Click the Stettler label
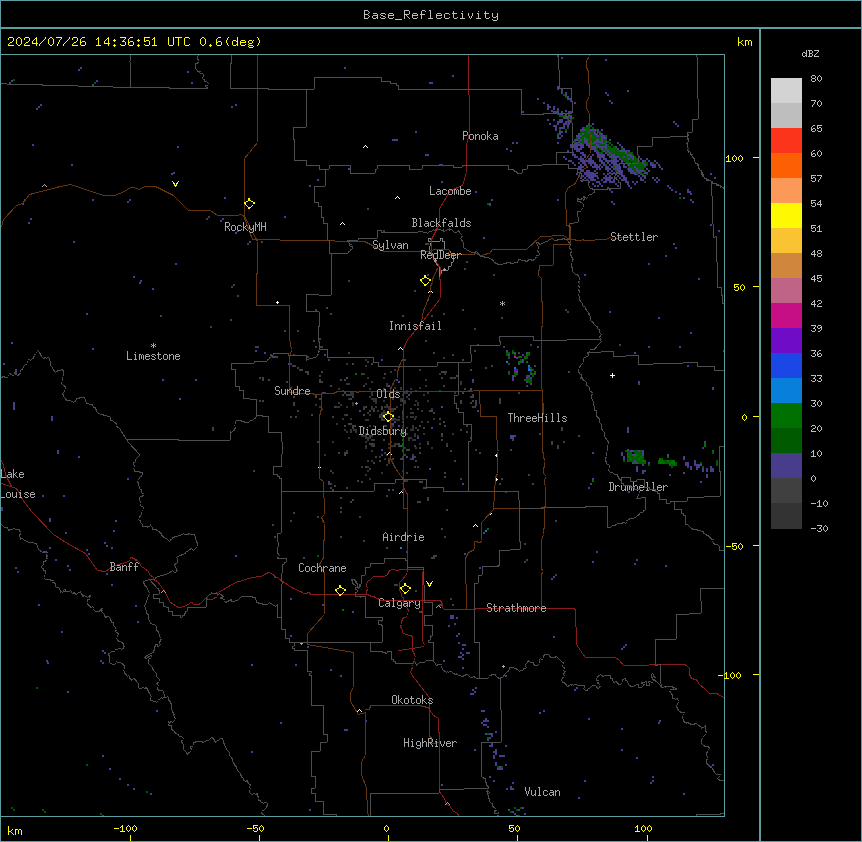Viewport: 862px width, 842px height. pyautogui.click(x=634, y=237)
